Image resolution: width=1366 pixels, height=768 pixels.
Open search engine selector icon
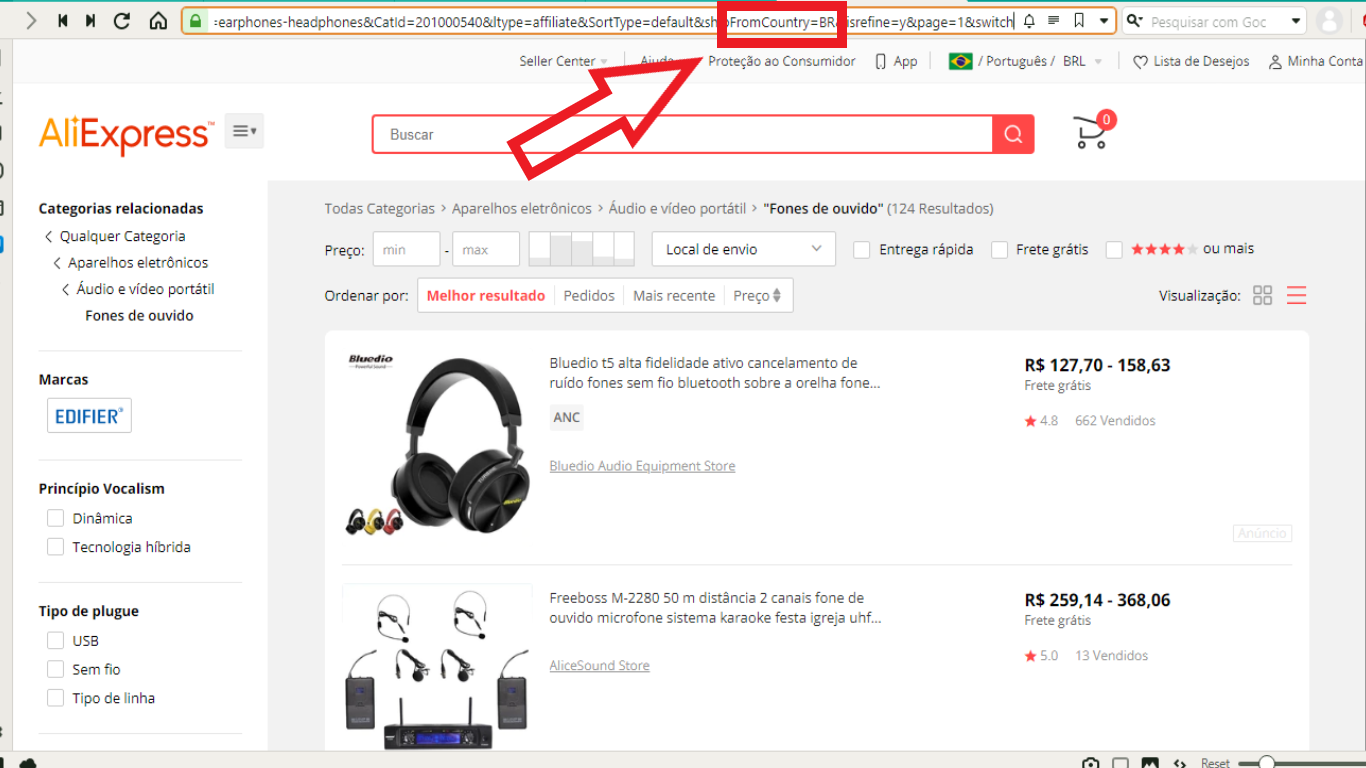click(1135, 21)
